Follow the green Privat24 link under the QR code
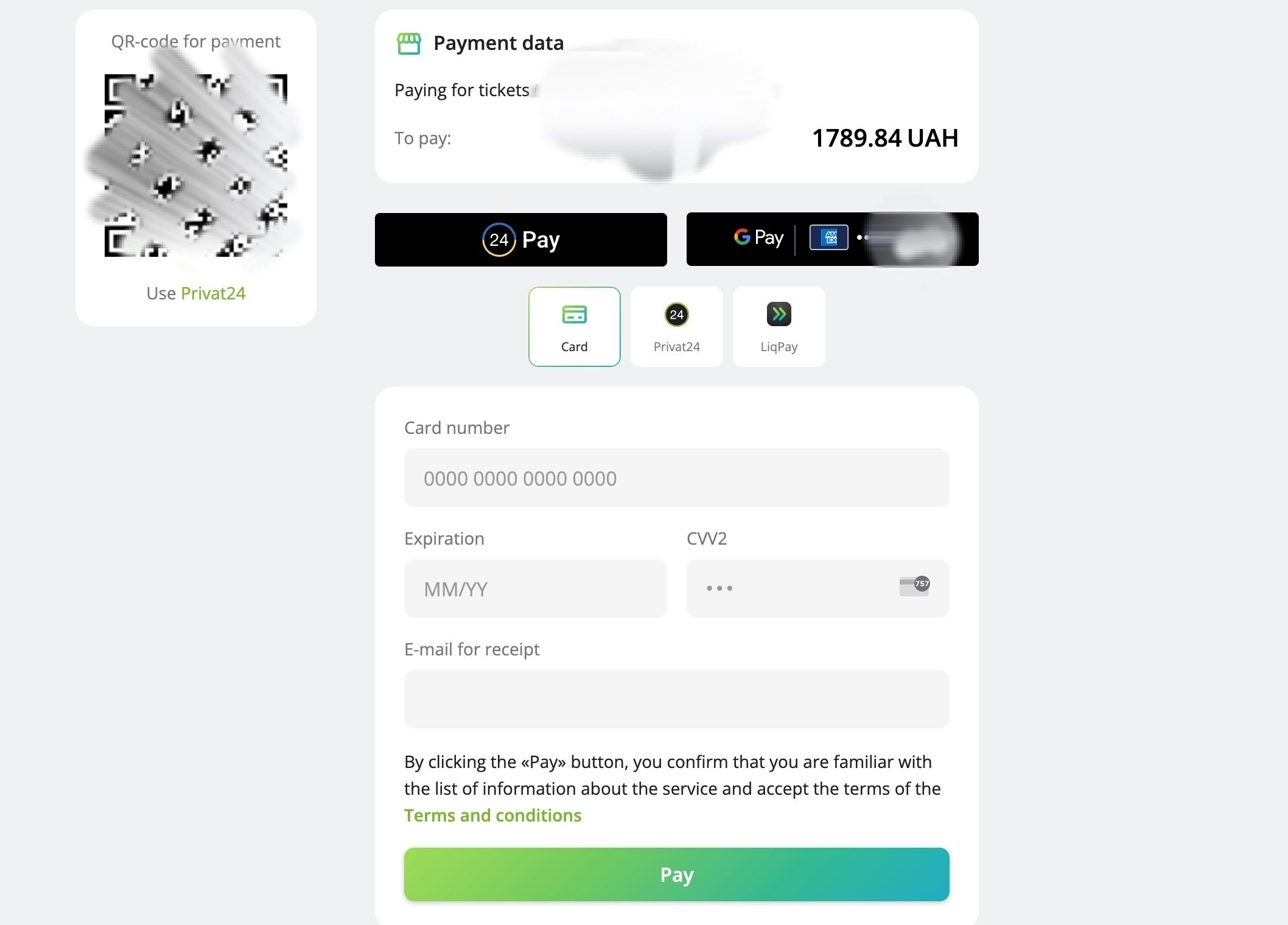1288x925 pixels. (x=213, y=293)
